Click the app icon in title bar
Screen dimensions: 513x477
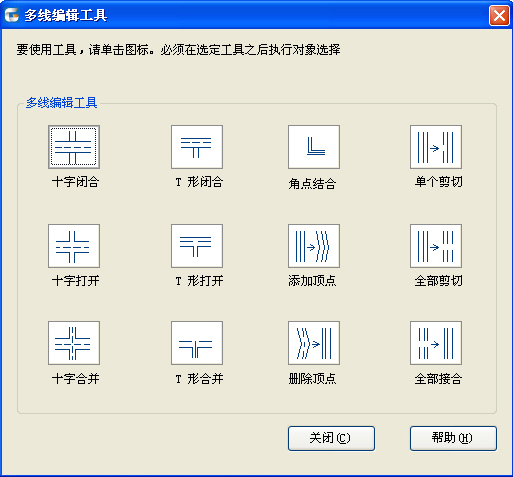12,15
